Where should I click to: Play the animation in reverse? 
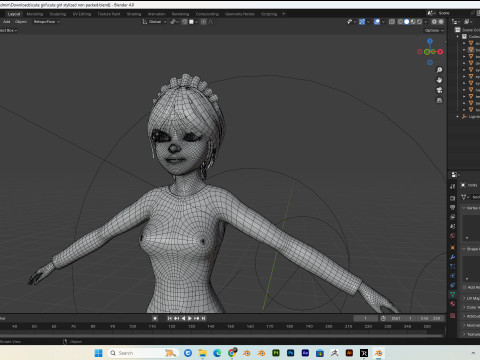pyautogui.click(x=183, y=318)
